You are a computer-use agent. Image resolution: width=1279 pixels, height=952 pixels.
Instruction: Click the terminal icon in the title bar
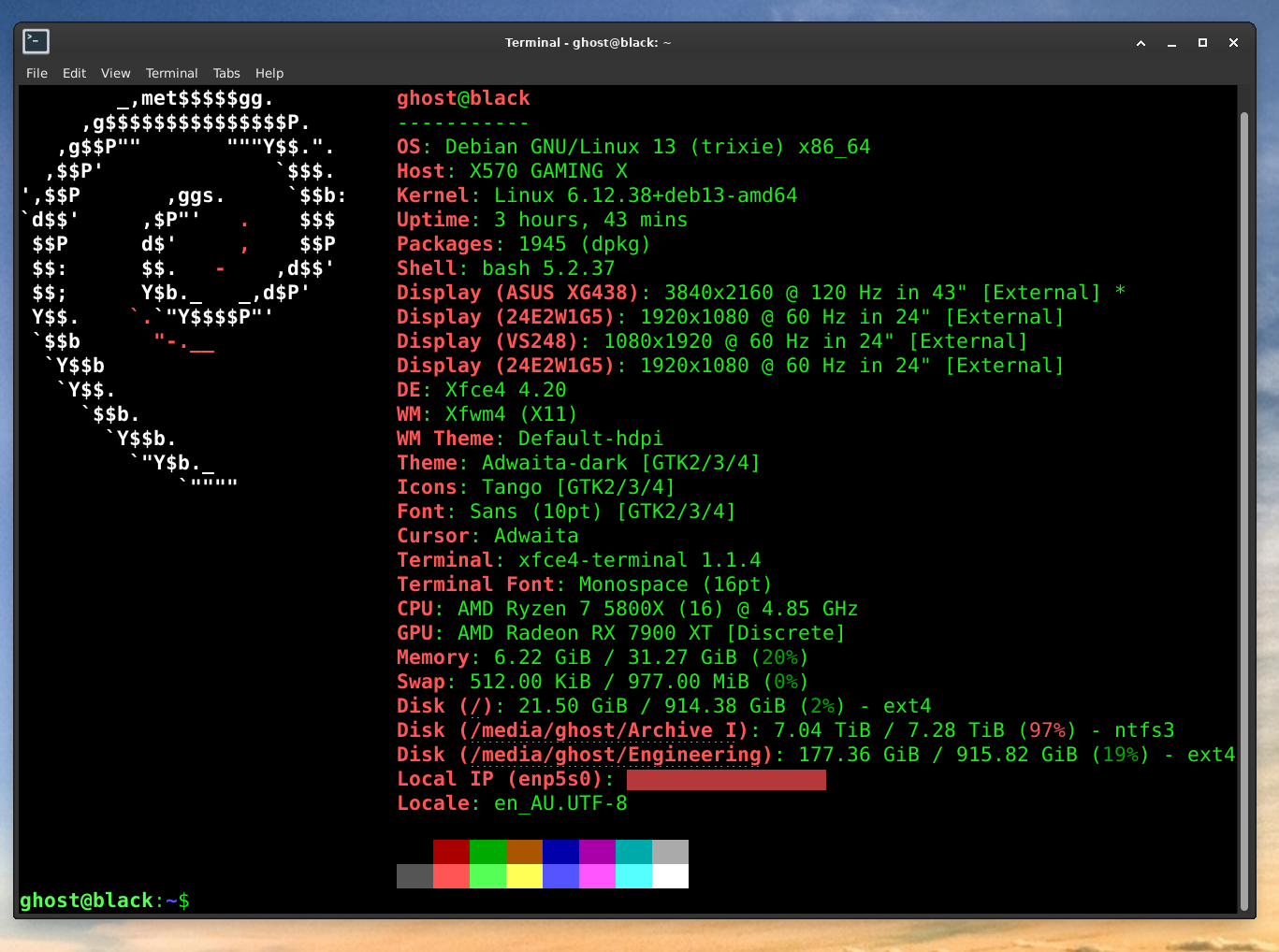[x=36, y=41]
